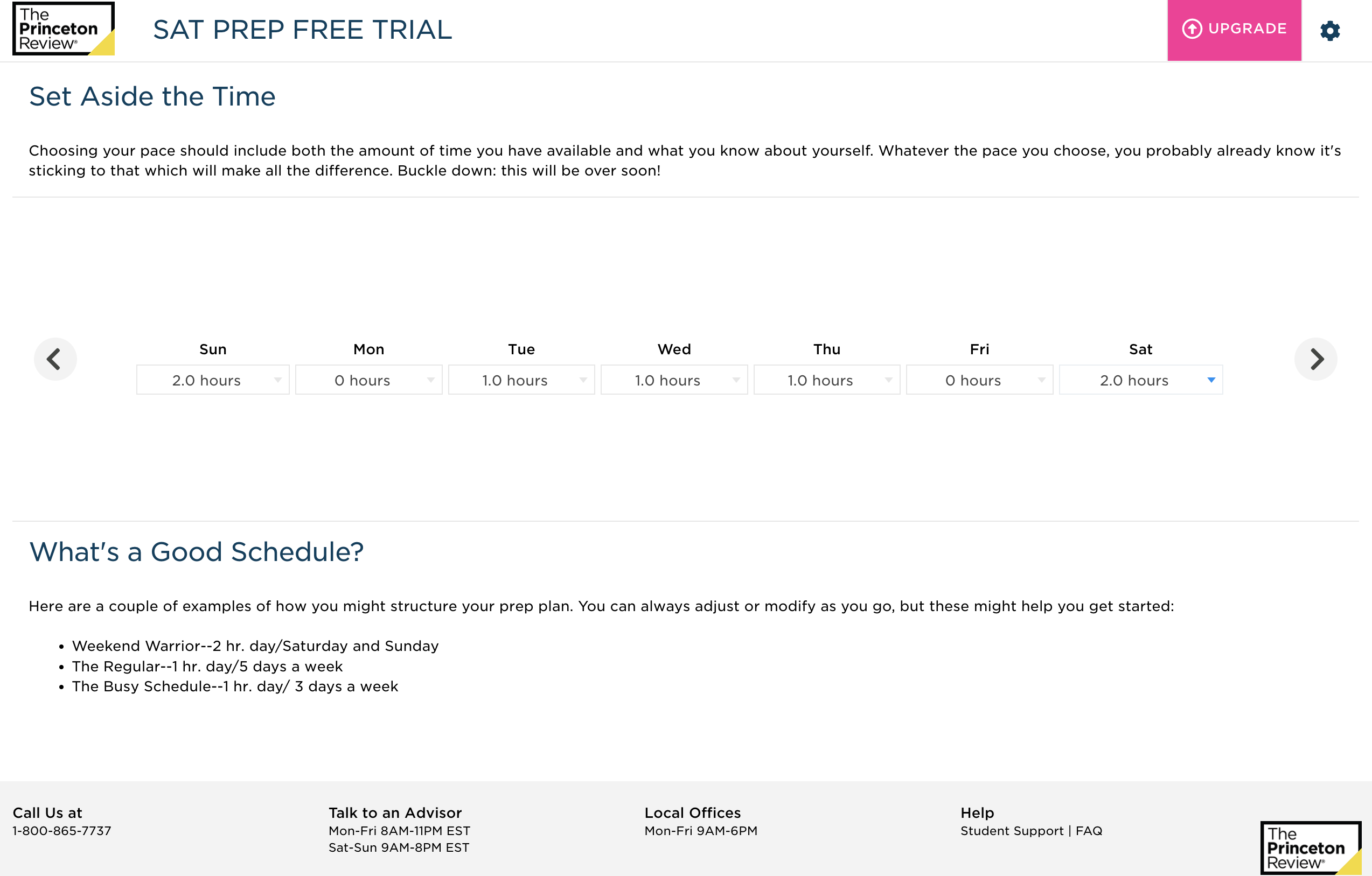The width and height of the screenshot is (1372, 876).
Task: Click the Princeton Review logo in header
Action: click(x=63, y=29)
